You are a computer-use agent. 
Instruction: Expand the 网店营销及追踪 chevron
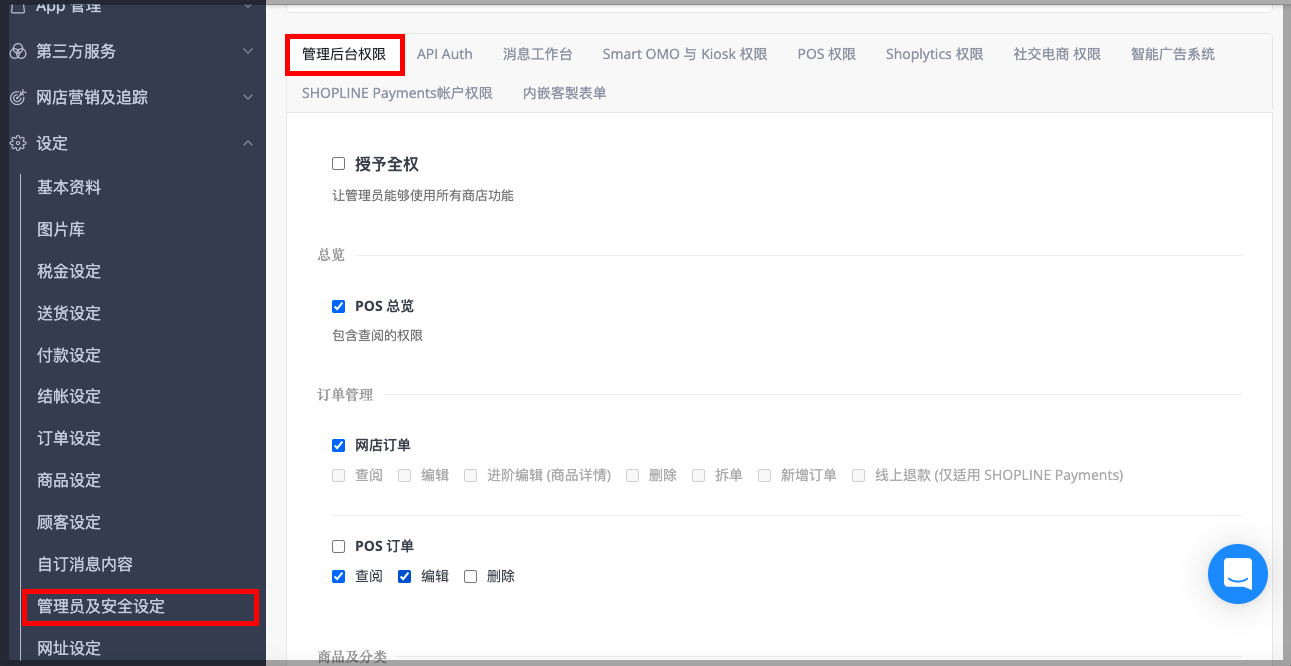coord(248,97)
